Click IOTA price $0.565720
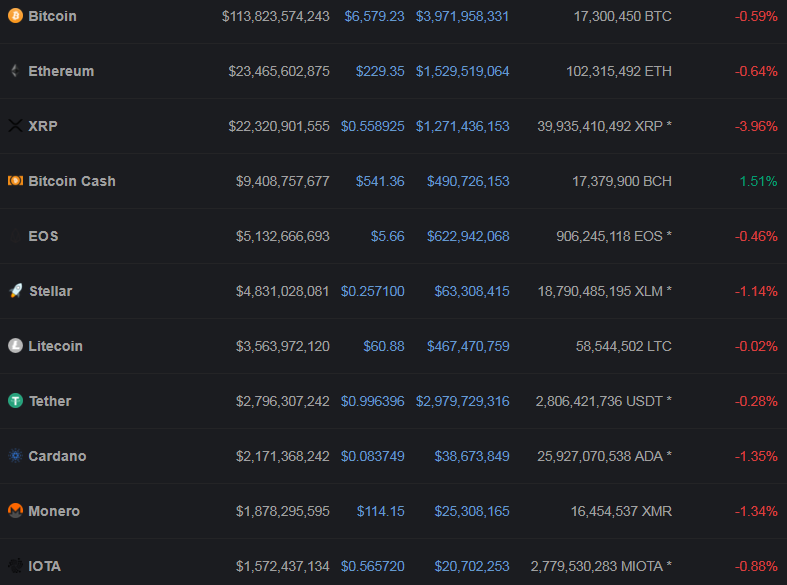 pyautogui.click(x=372, y=566)
